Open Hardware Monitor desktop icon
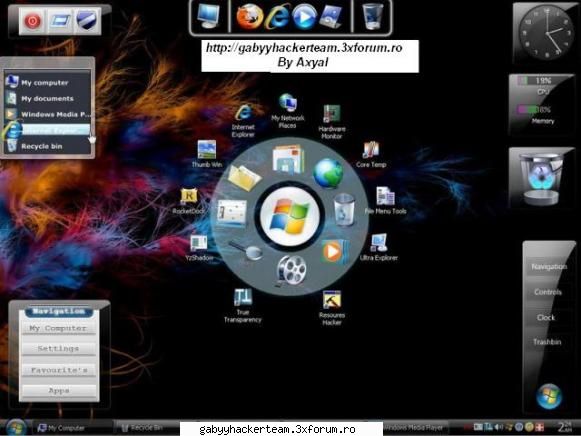581x436 pixels. pos(332,122)
